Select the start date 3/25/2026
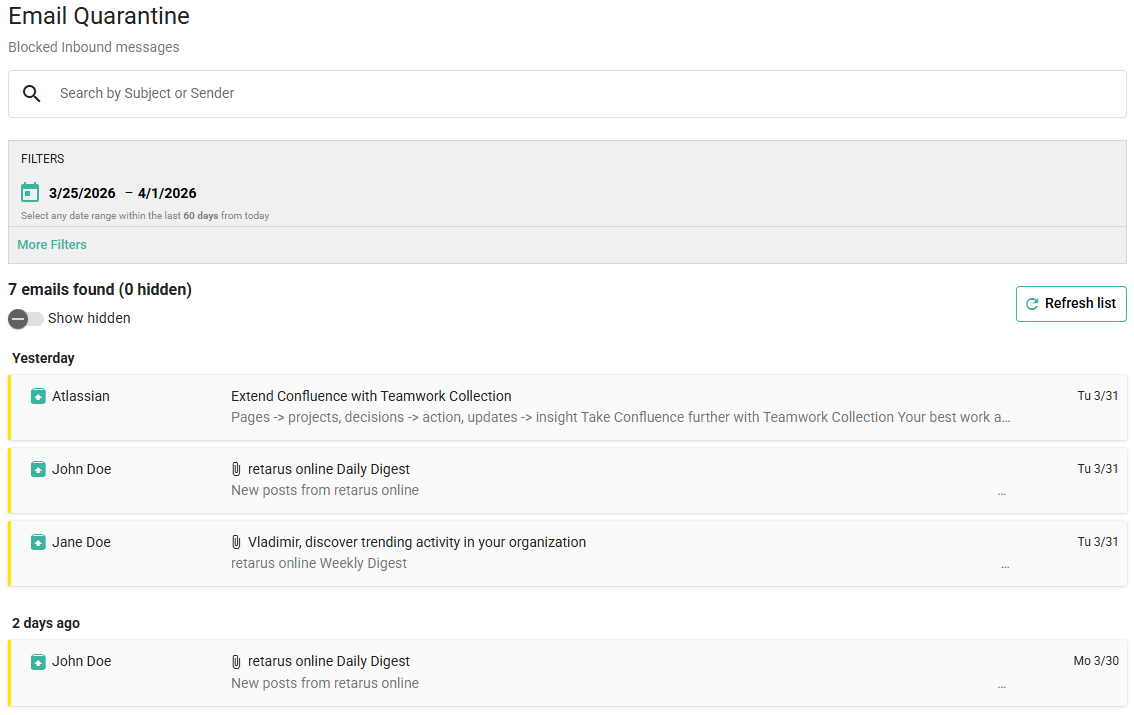Image resolution: width=1134 pixels, height=715 pixels. click(x=82, y=193)
